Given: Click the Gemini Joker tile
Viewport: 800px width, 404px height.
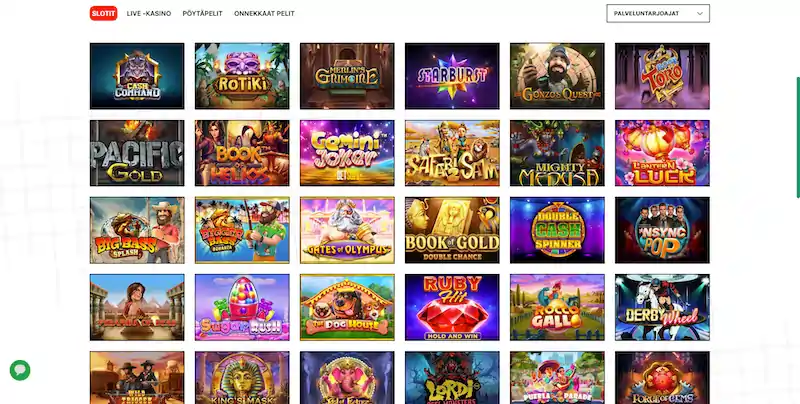Looking at the screenshot, I should tap(347, 153).
